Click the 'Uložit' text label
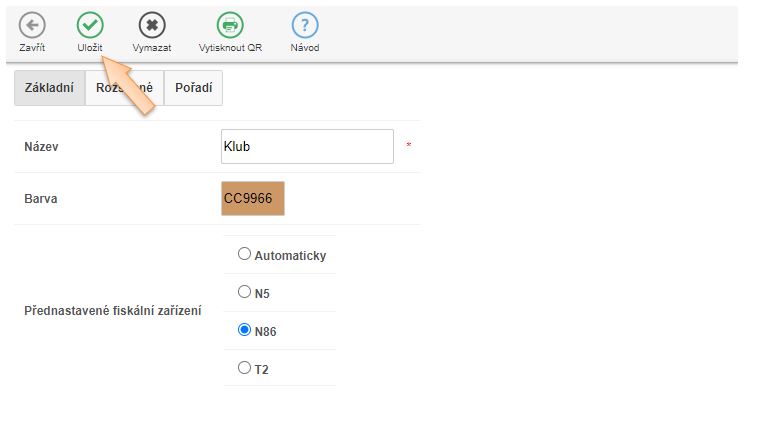The width and height of the screenshot is (771, 425). click(90, 48)
